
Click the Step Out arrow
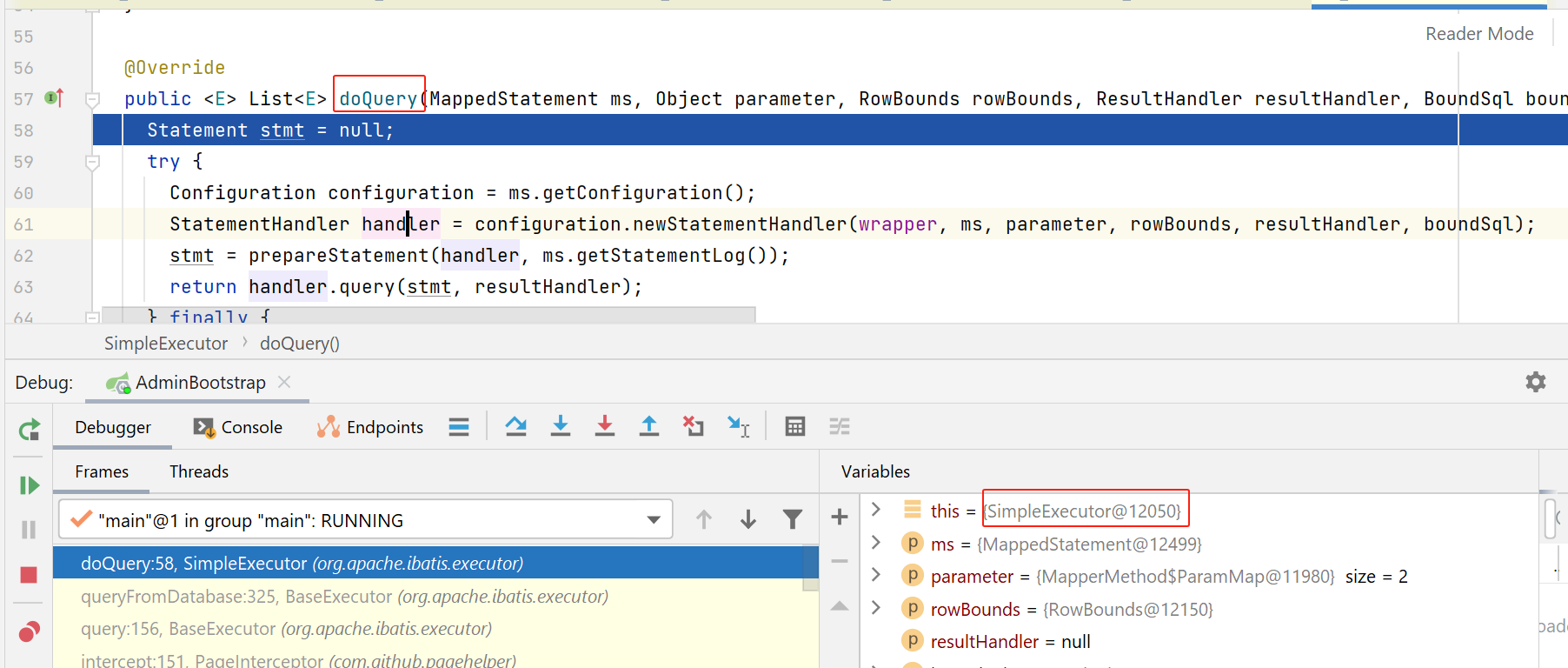(649, 426)
